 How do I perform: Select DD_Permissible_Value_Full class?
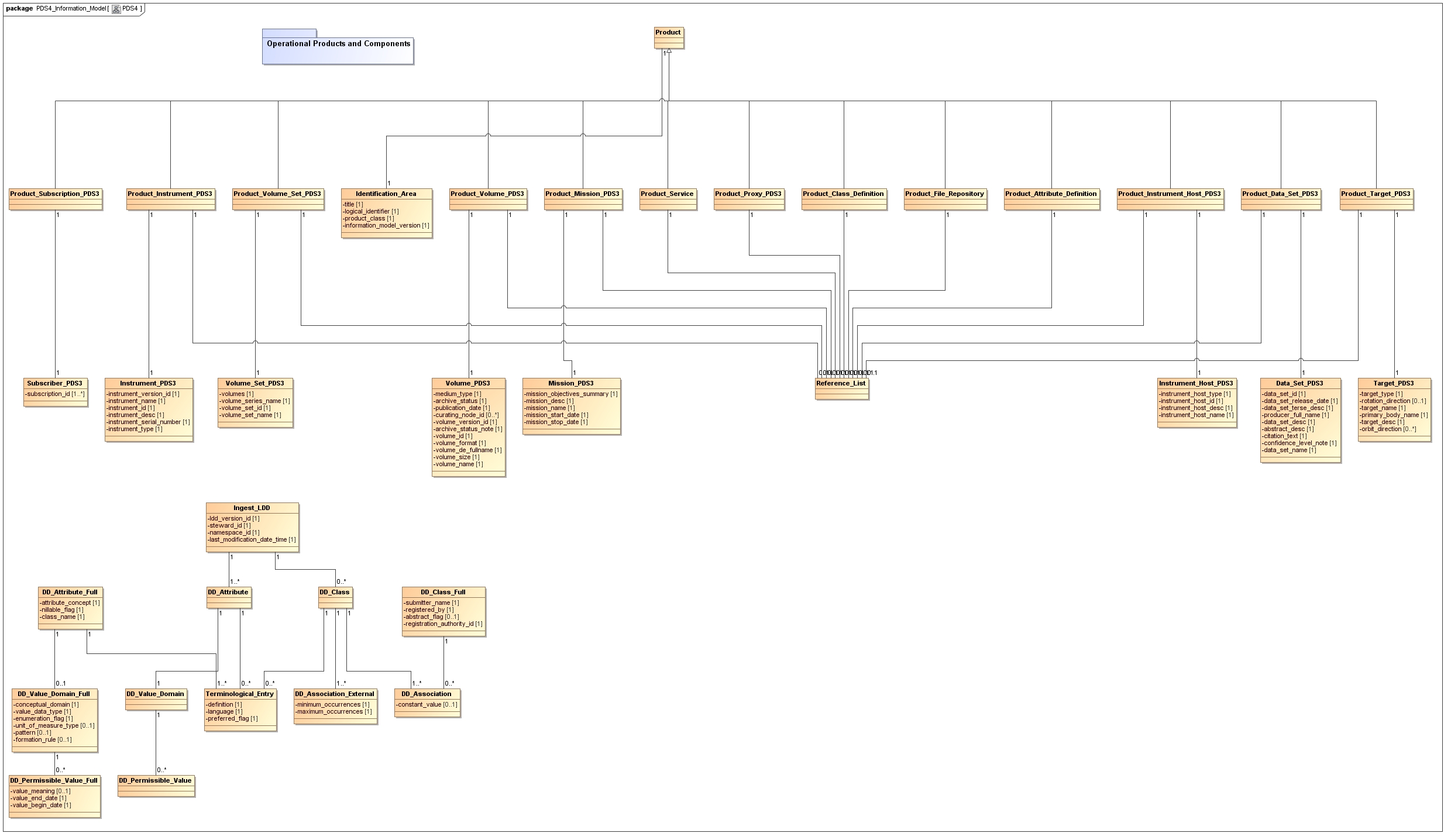click(54, 781)
